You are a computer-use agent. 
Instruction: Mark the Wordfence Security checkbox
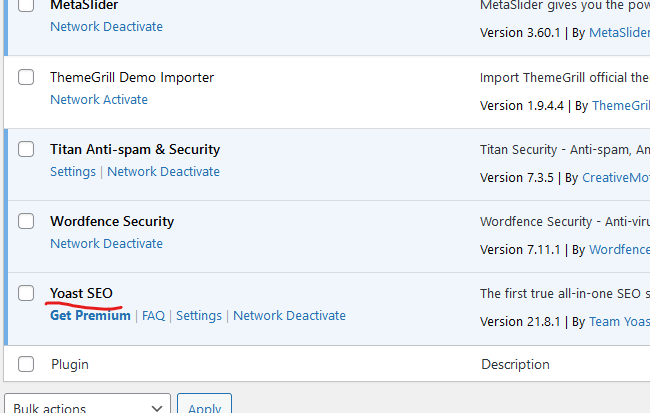pyautogui.click(x=26, y=221)
